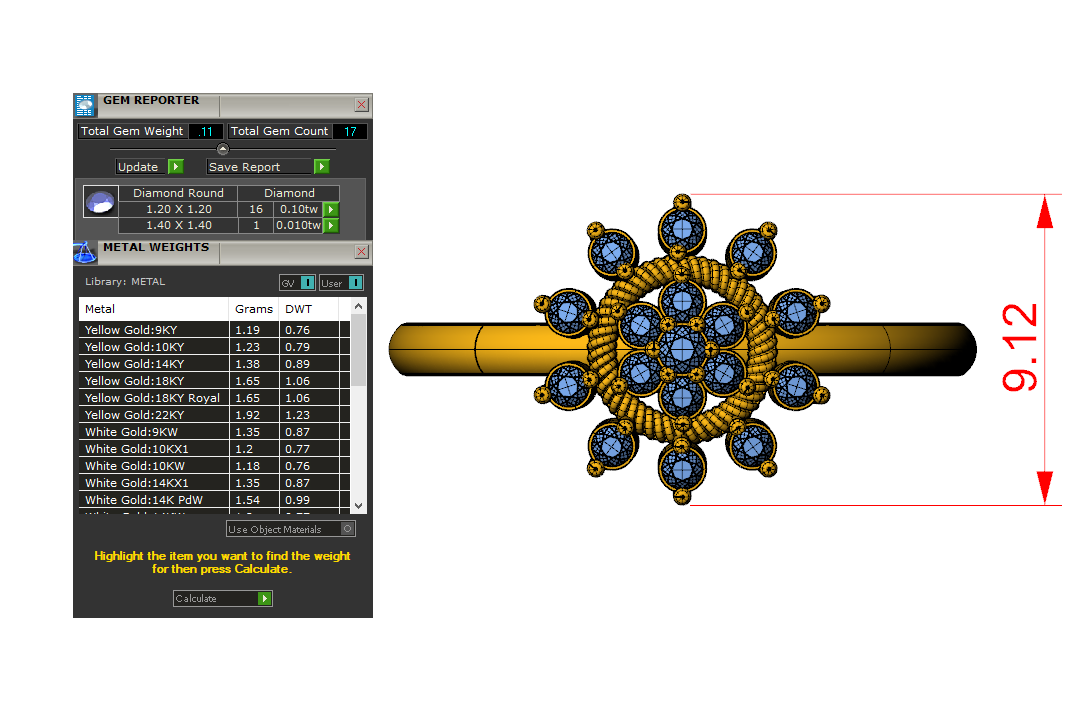Viewport: 1088px width, 713px height.
Task: Click the Gem Reporter panel icon
Action: click(85, 105)
